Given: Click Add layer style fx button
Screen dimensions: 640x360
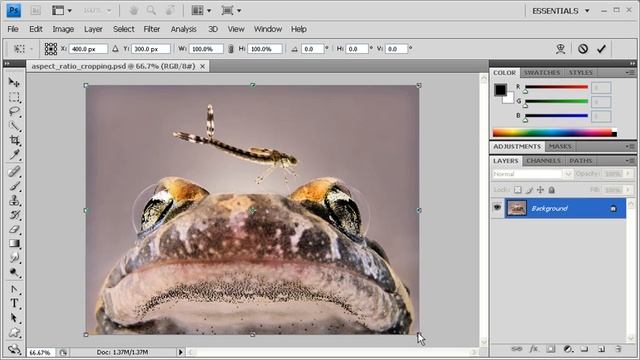Looking at the screenshot, I should click(x=533, y=349).
